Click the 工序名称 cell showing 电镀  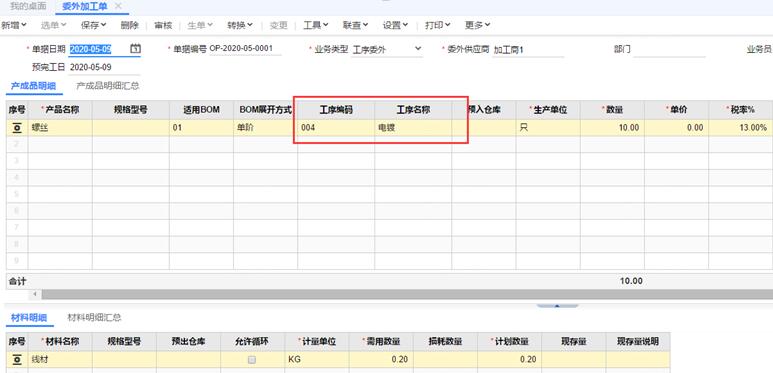tap(413, 128)
